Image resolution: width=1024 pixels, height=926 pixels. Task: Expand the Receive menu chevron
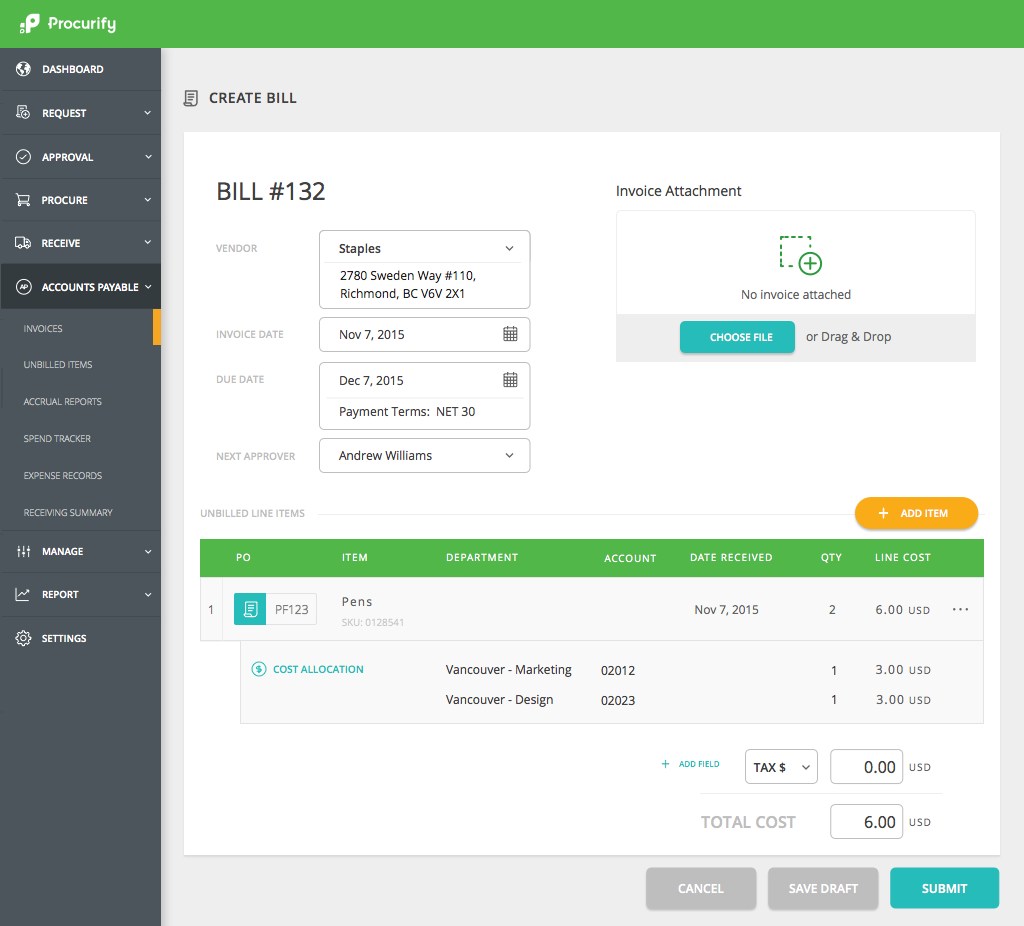coord(148,242)
